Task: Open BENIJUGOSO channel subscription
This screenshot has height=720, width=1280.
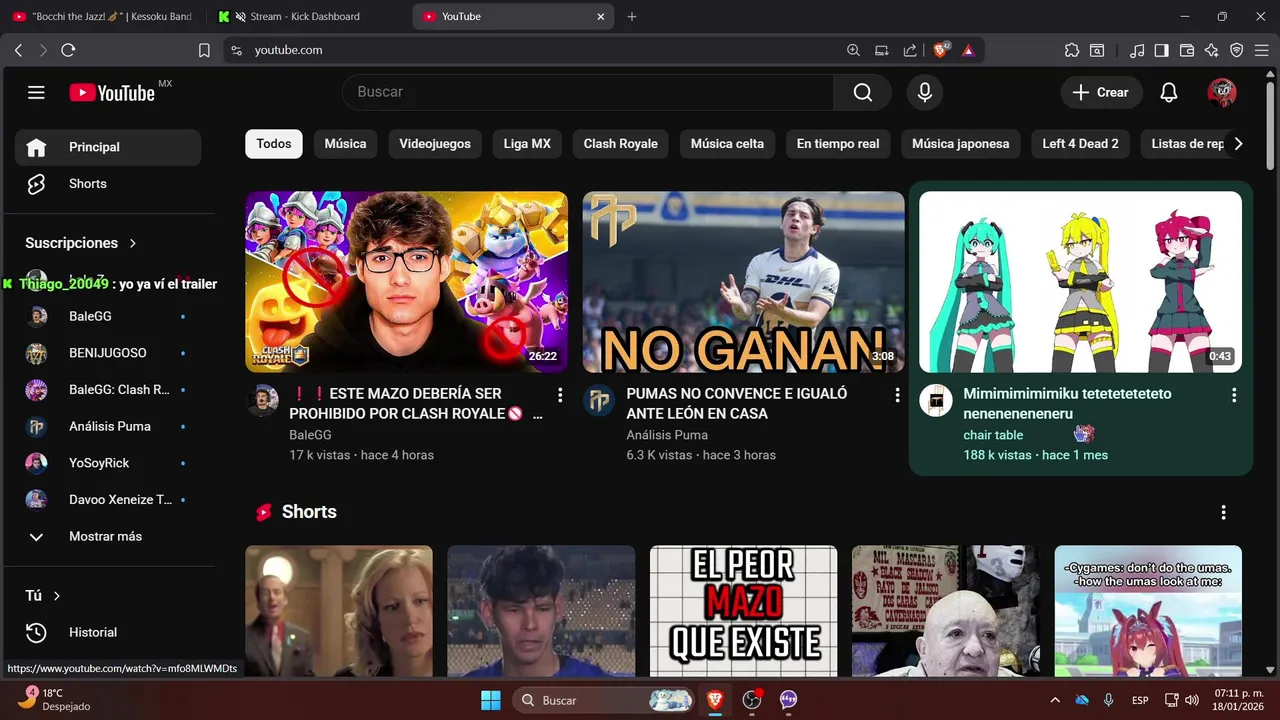Action: tap(108, 353)
